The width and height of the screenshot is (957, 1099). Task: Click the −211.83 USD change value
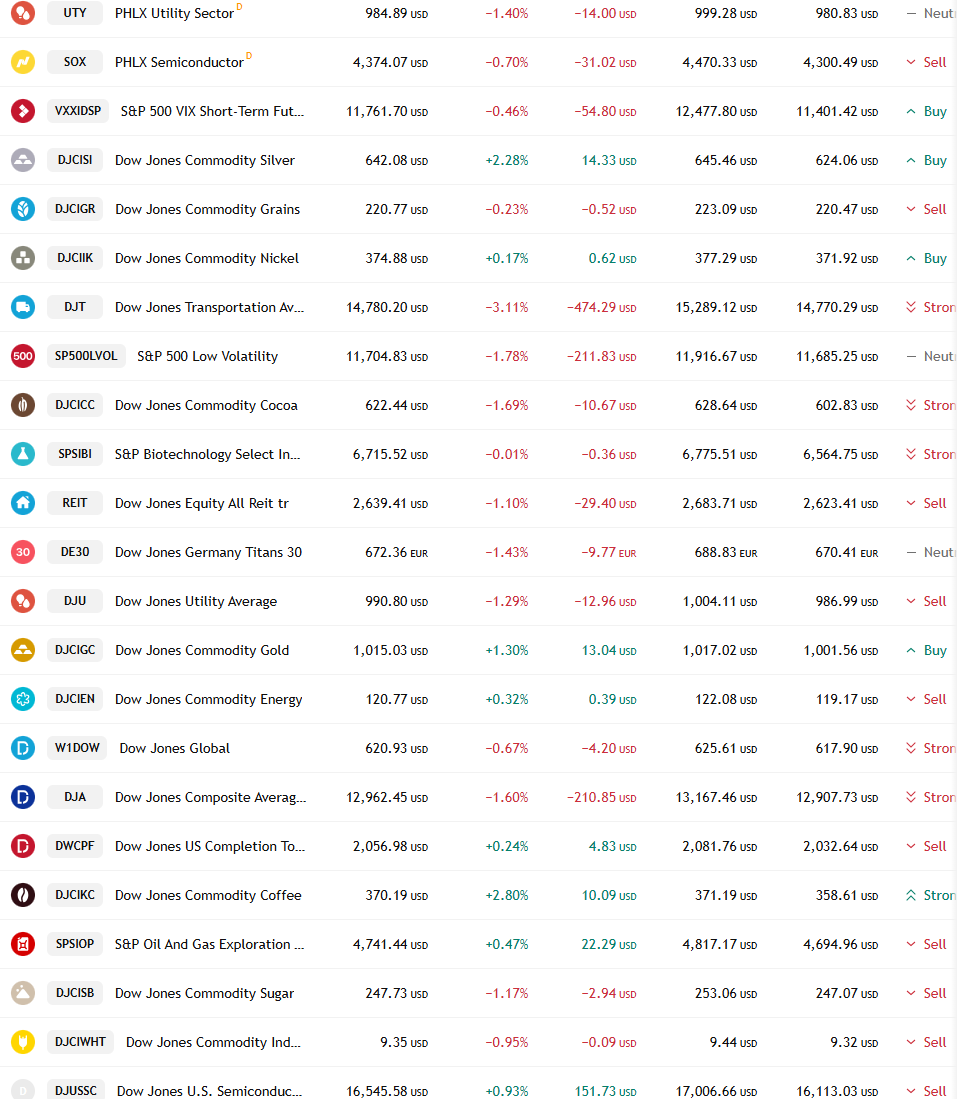(x=602, y=357)
